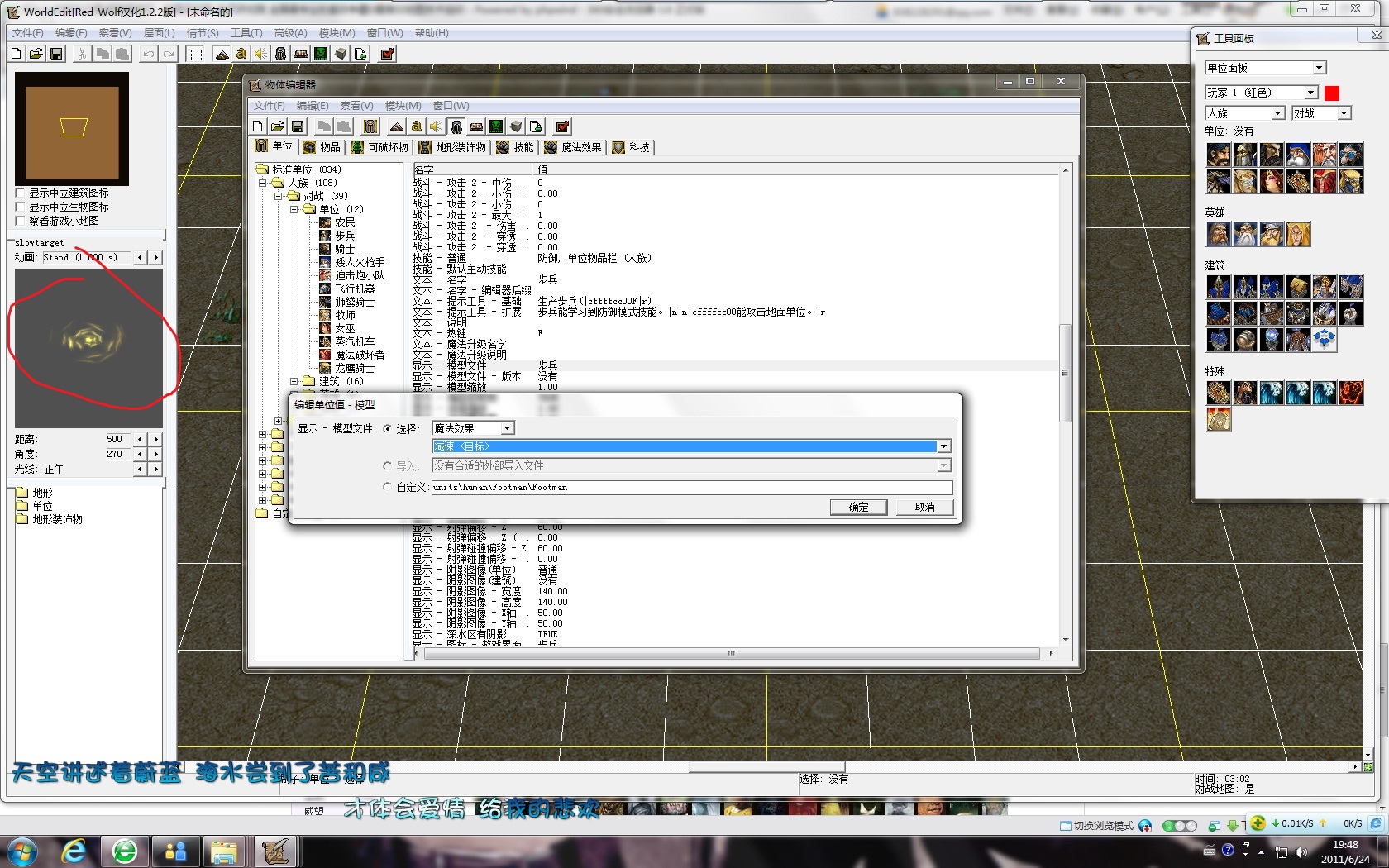Click minimap thumbnail in left panel
The height and width of the screenshot is (868, 1389).
click(72, 128)
